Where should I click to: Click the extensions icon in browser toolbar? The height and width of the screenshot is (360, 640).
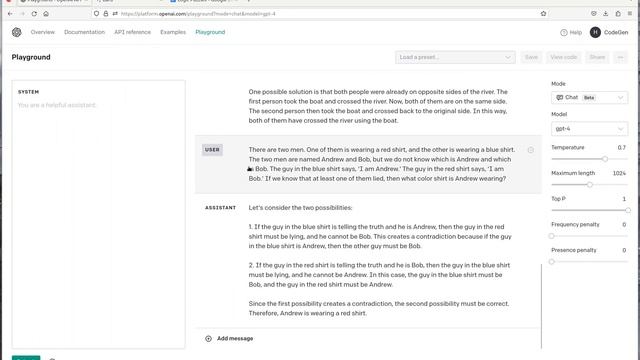[618, 13]
